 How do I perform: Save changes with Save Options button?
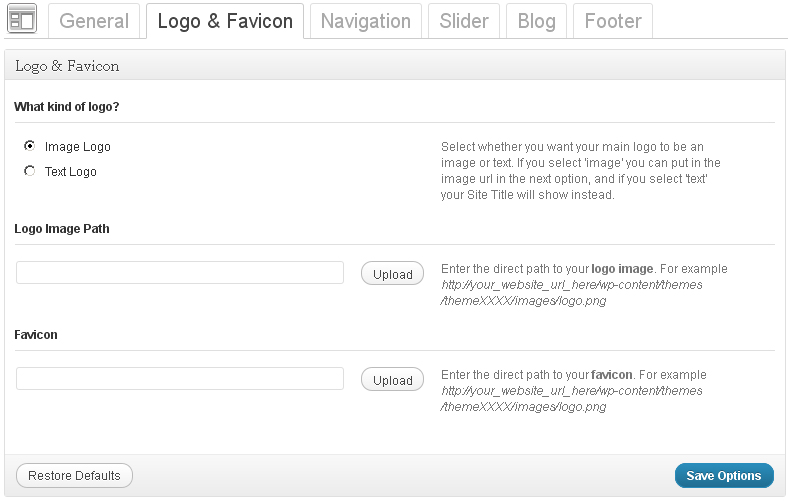coord(723,476)
